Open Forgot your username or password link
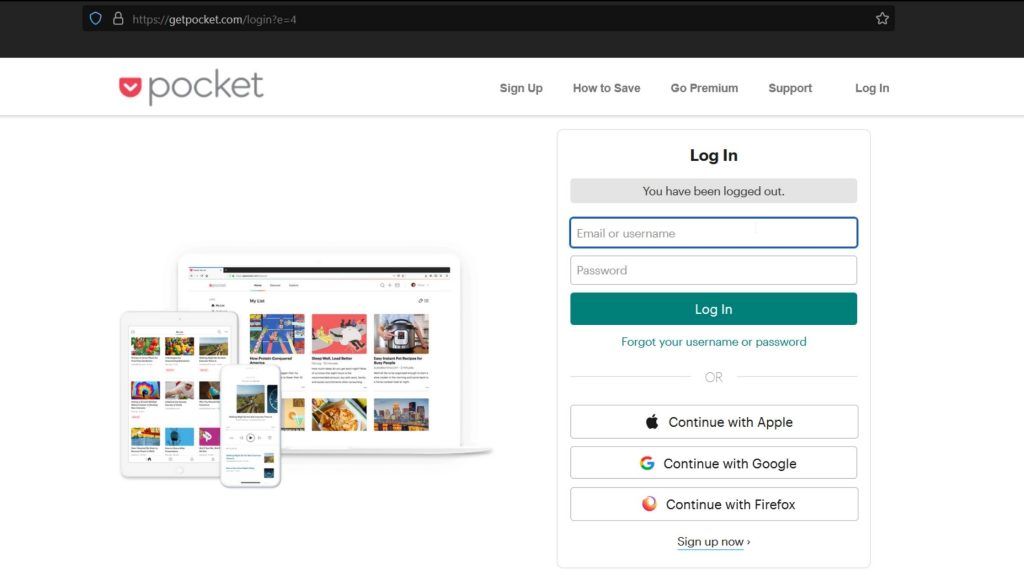 (x=714, y=342)
